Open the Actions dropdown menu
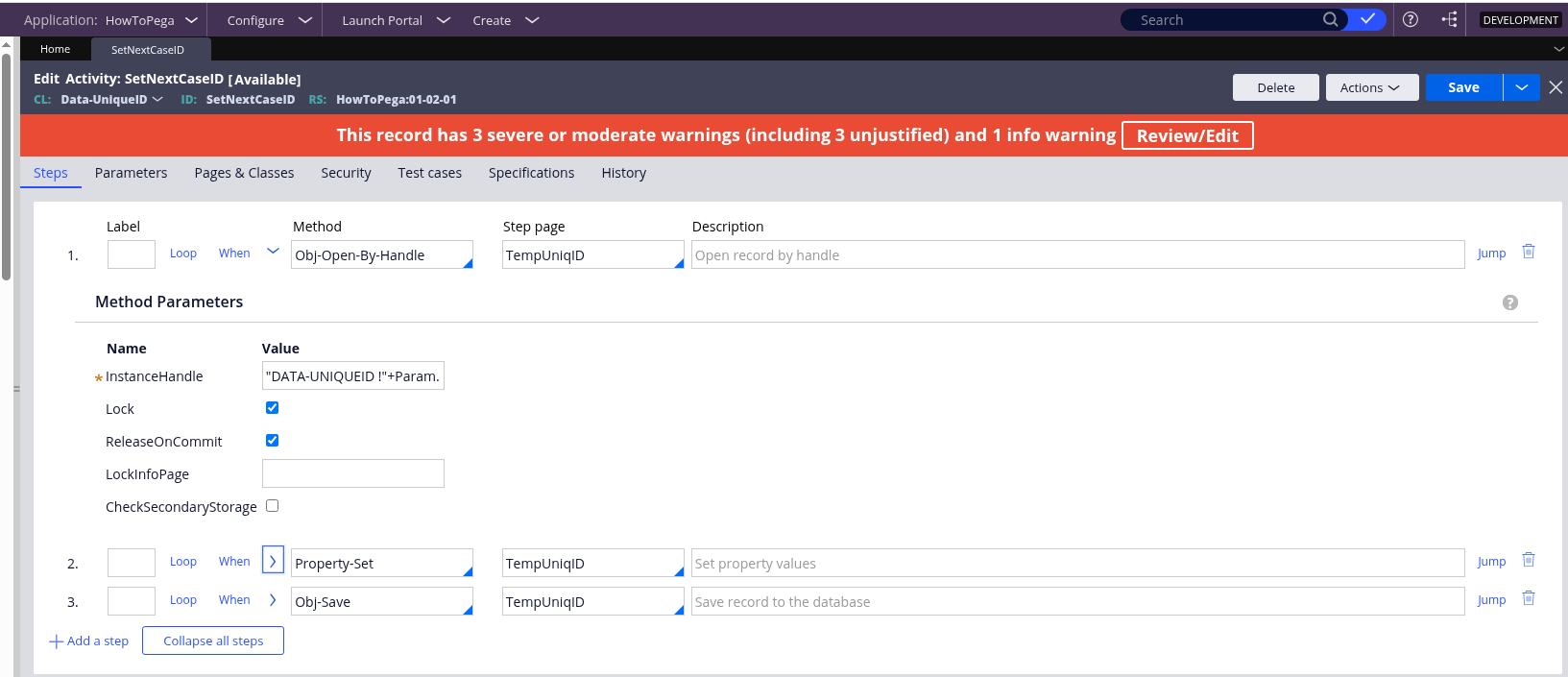 tap(1369, 87)
